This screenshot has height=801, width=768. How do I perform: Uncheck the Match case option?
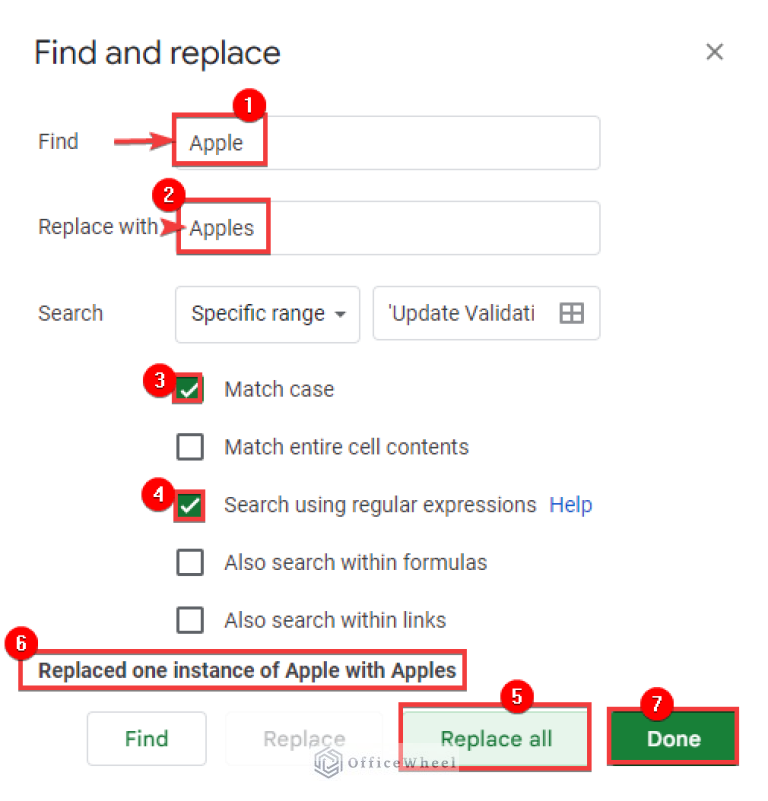click(189, 389)
